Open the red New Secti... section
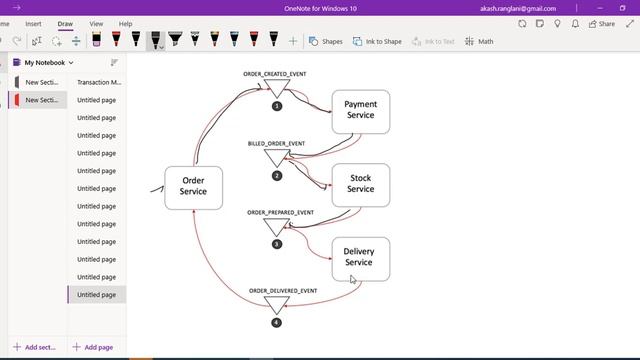640x360 pixels. (38, 100)
